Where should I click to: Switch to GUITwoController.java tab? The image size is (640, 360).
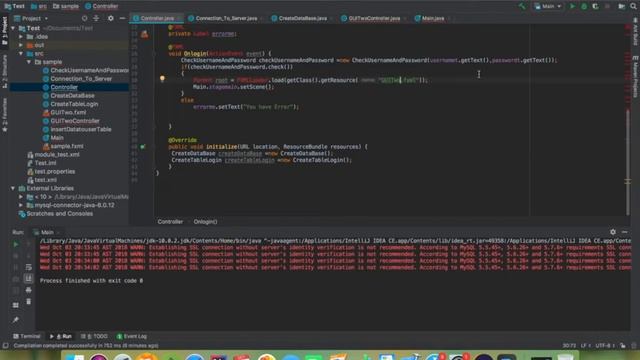(x=374, y=18)
